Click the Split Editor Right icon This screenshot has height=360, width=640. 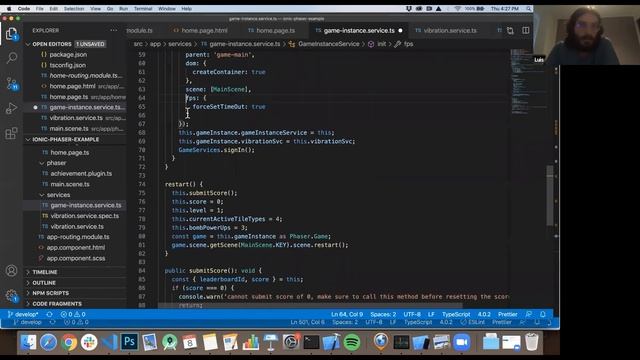pyautogui.click(x=526, y=31)
